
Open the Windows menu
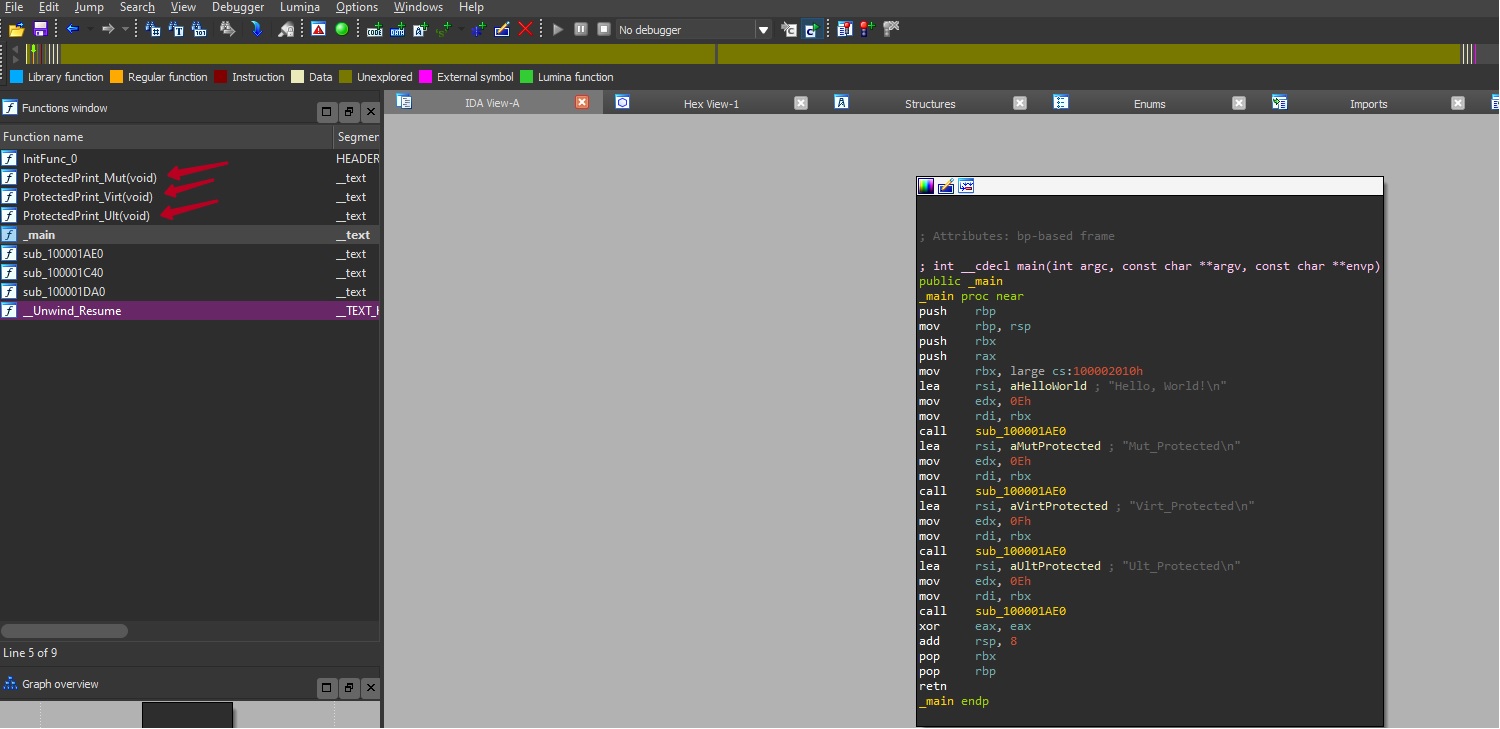coord(418,7)
